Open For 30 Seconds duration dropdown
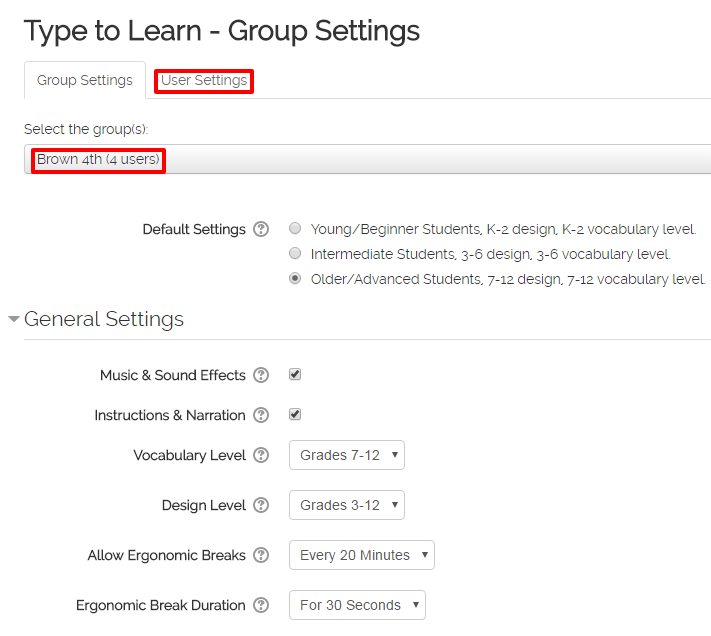711x636 pixels. coord(357,605)
